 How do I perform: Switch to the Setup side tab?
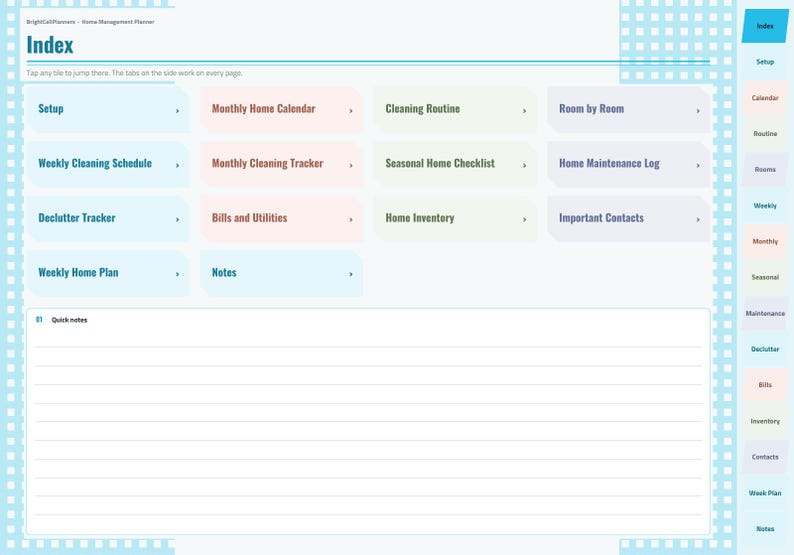[x=765, y=62]
